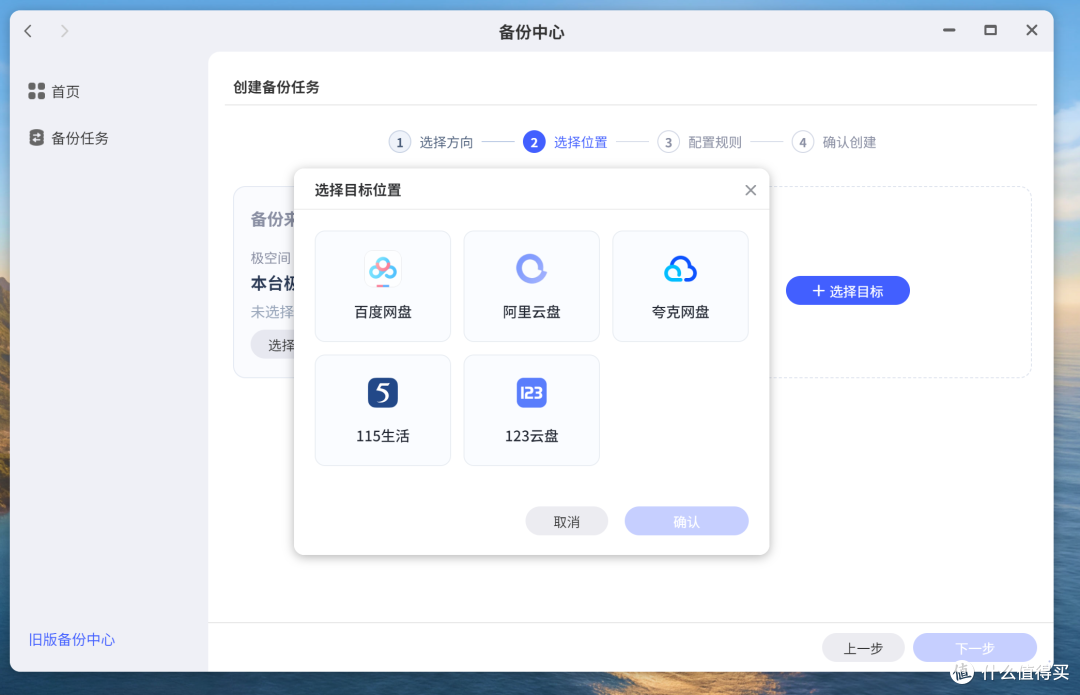Click step 3 配置规则
This screenshot has height=695, width=1080.
[700, 142]
